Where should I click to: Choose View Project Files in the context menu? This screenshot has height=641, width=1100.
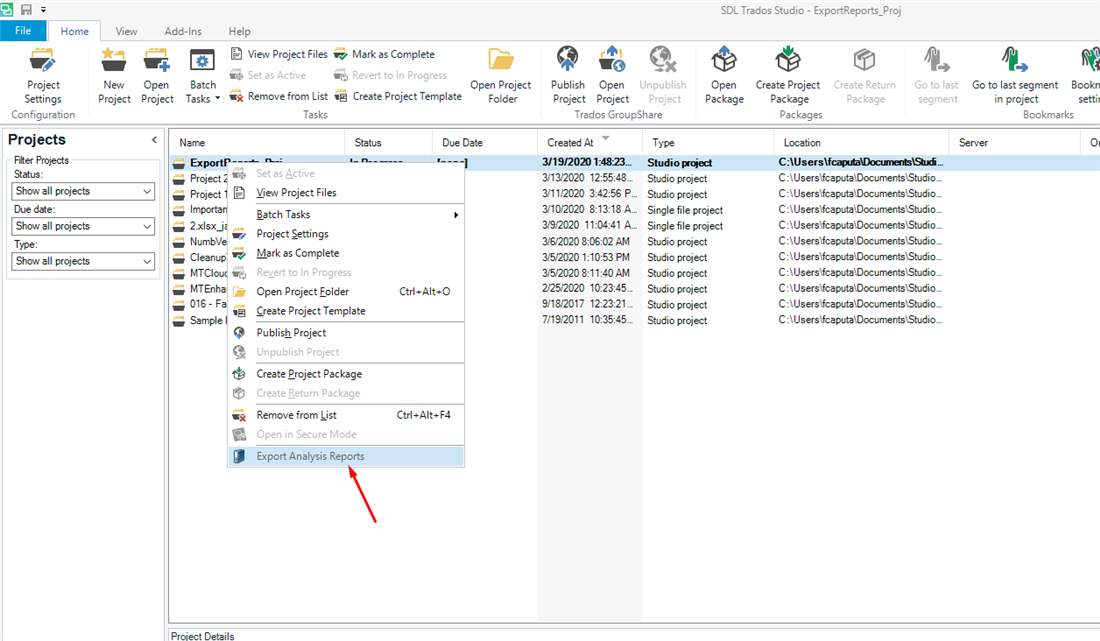(346, 193)
